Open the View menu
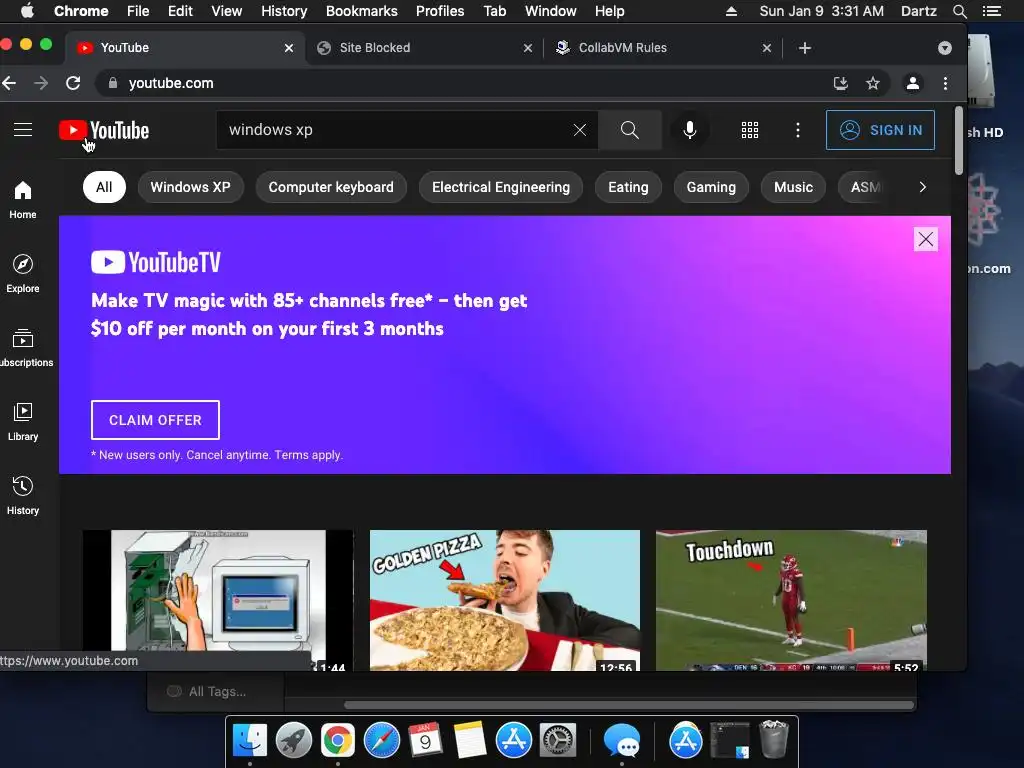 click(227, 11)
